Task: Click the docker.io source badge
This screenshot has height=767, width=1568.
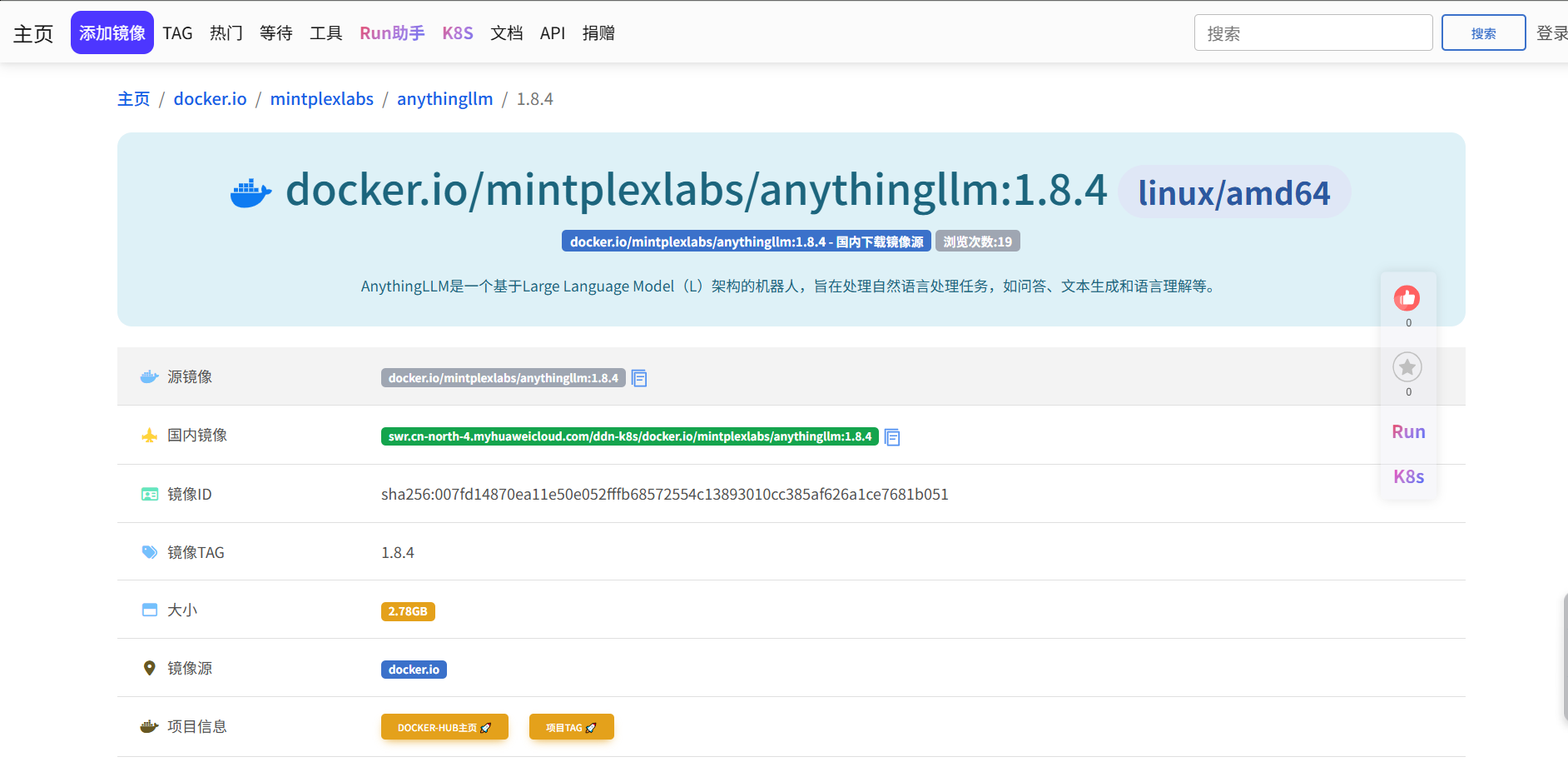Action: pos(414,670)
